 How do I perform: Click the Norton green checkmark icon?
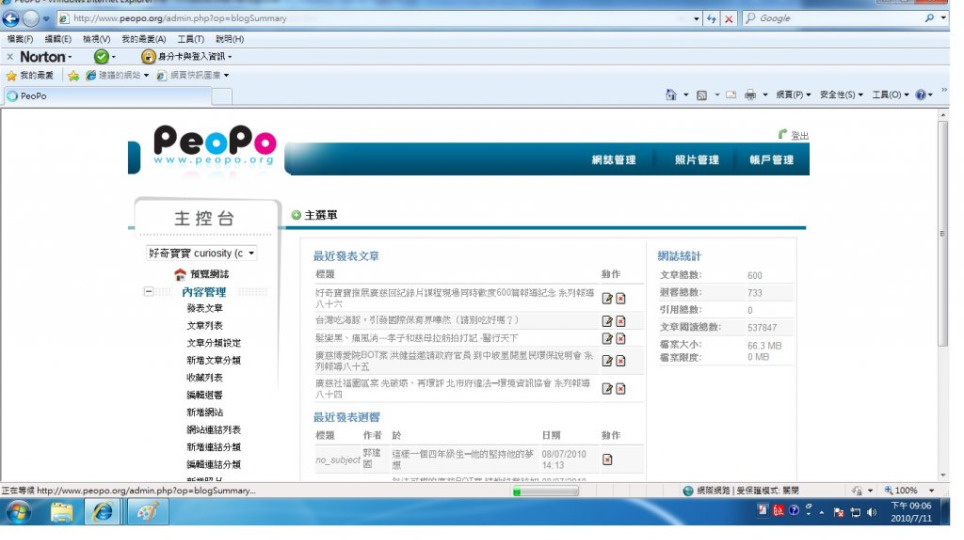coord(101,57)
